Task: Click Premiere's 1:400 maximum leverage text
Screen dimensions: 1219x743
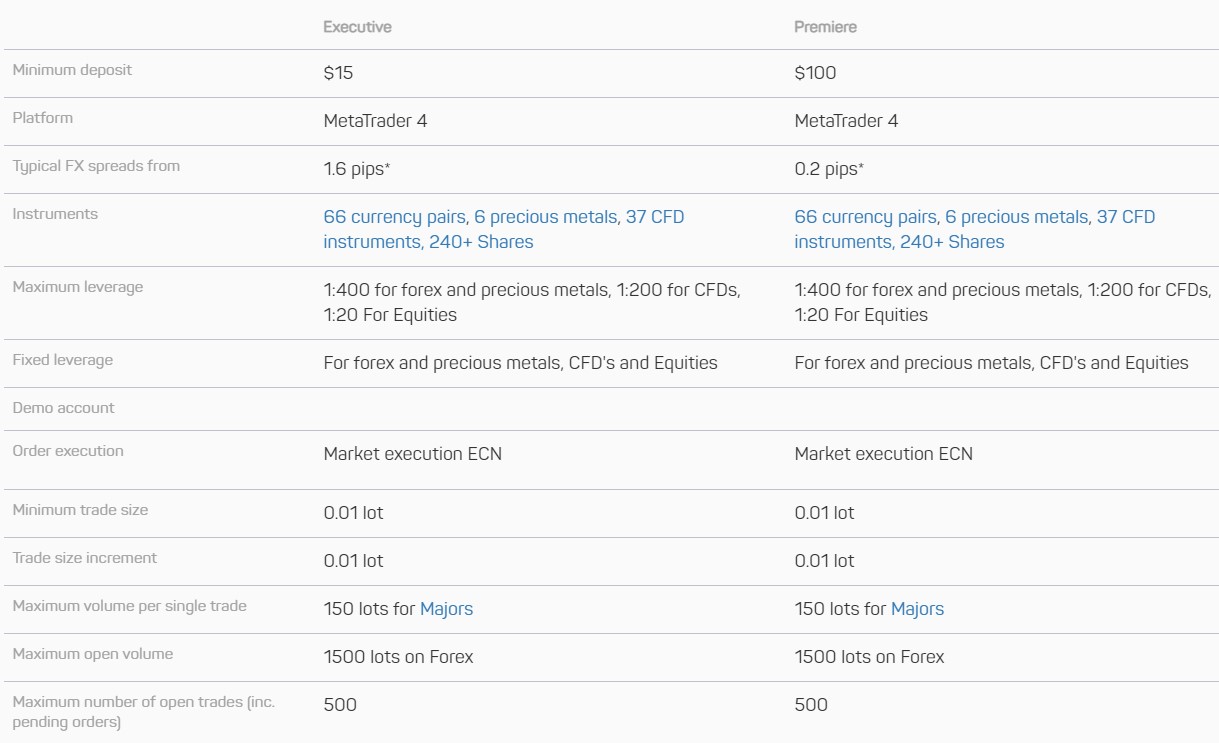Action: (x=1003, y=302)
